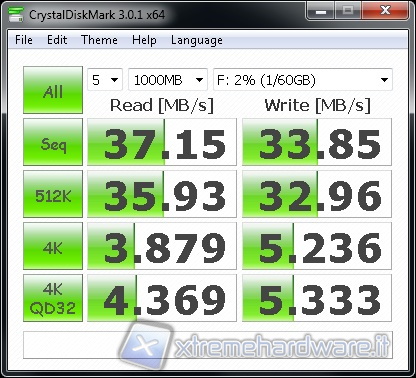
Task: Click the Seq read result 37.15
Action: click(x=162, y=142)
